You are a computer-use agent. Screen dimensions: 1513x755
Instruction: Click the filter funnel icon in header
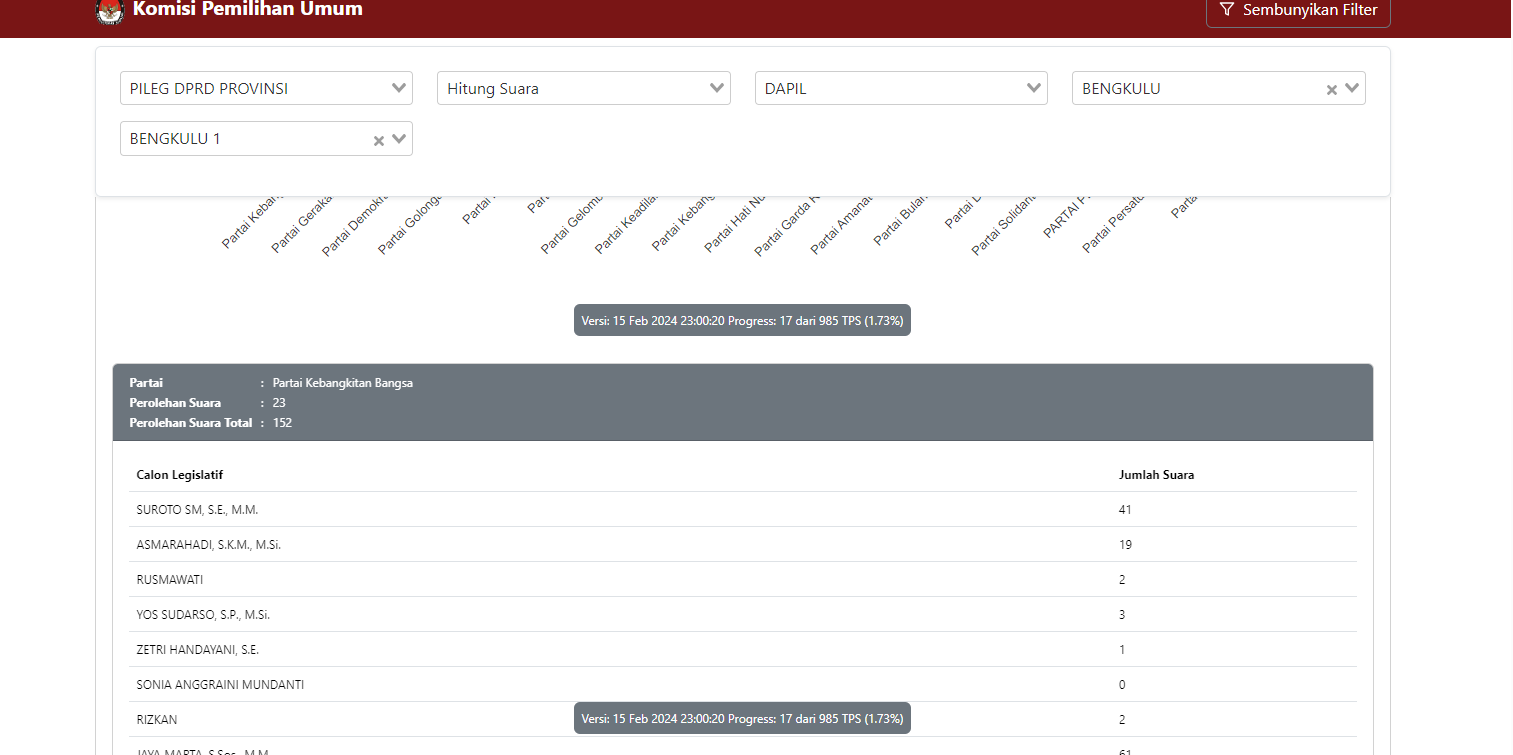1227,9
